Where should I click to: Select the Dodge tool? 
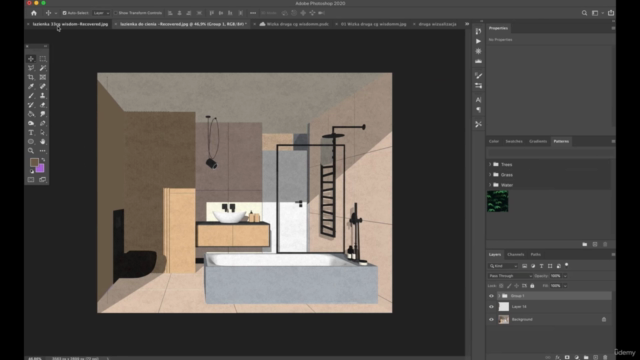(x=31, y=123)
